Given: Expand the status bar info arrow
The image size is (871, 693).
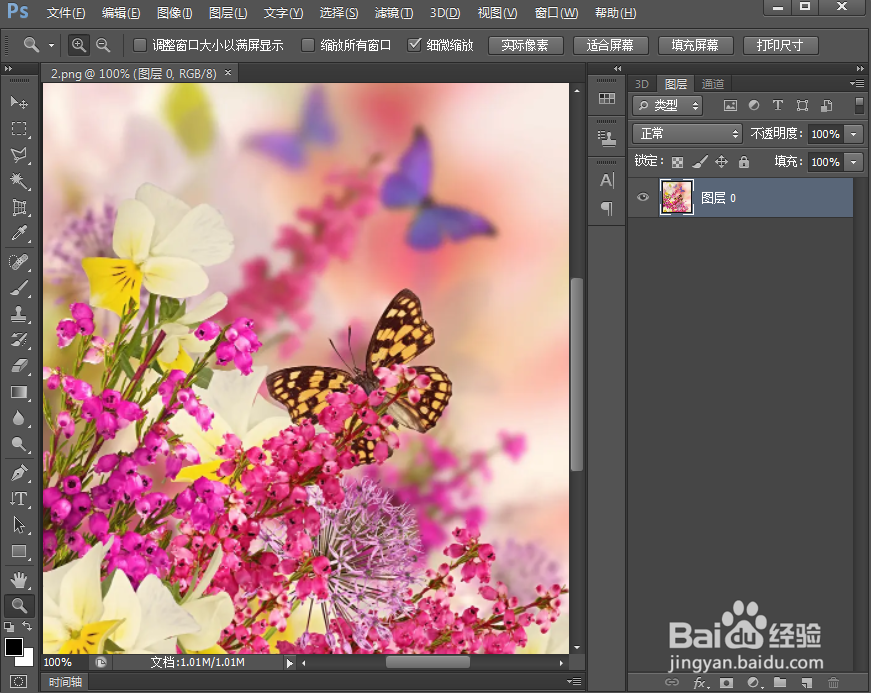Looking at the screenshot, I should [x=289, y=663].
